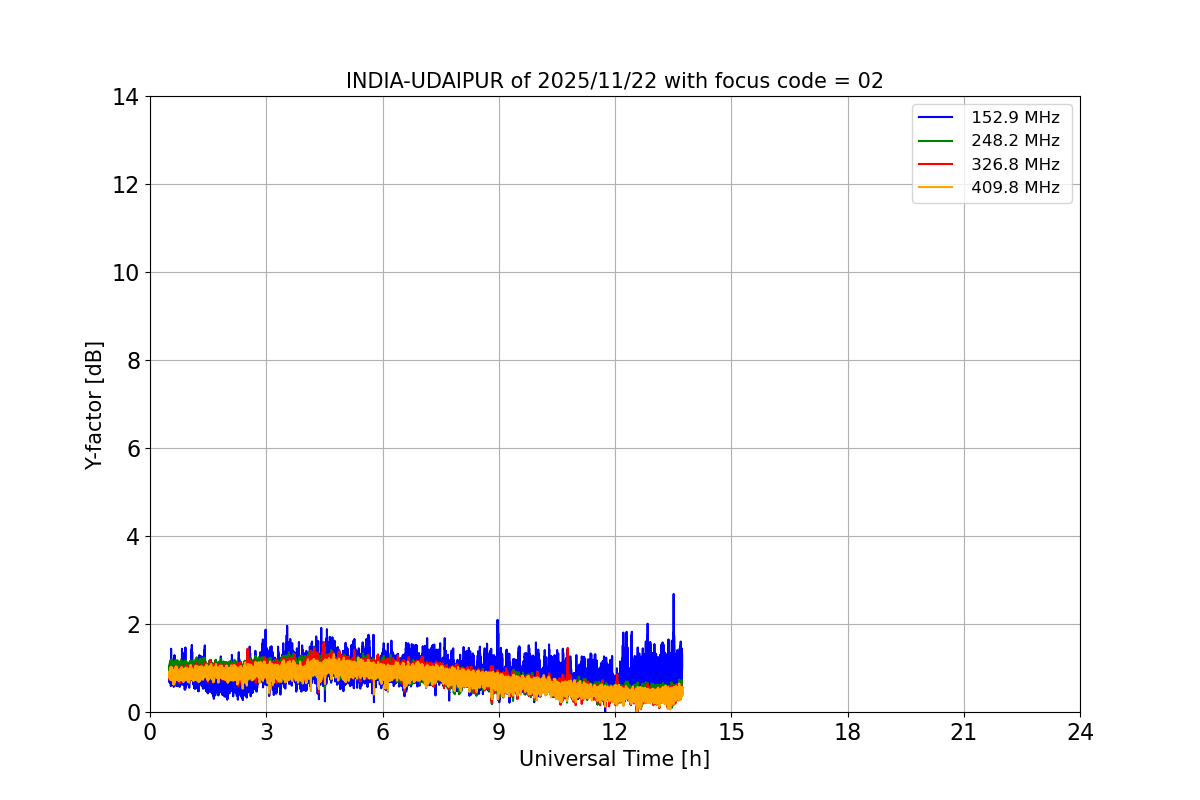
Task: Click the green line swatch in legend
Action: [936, 141]
